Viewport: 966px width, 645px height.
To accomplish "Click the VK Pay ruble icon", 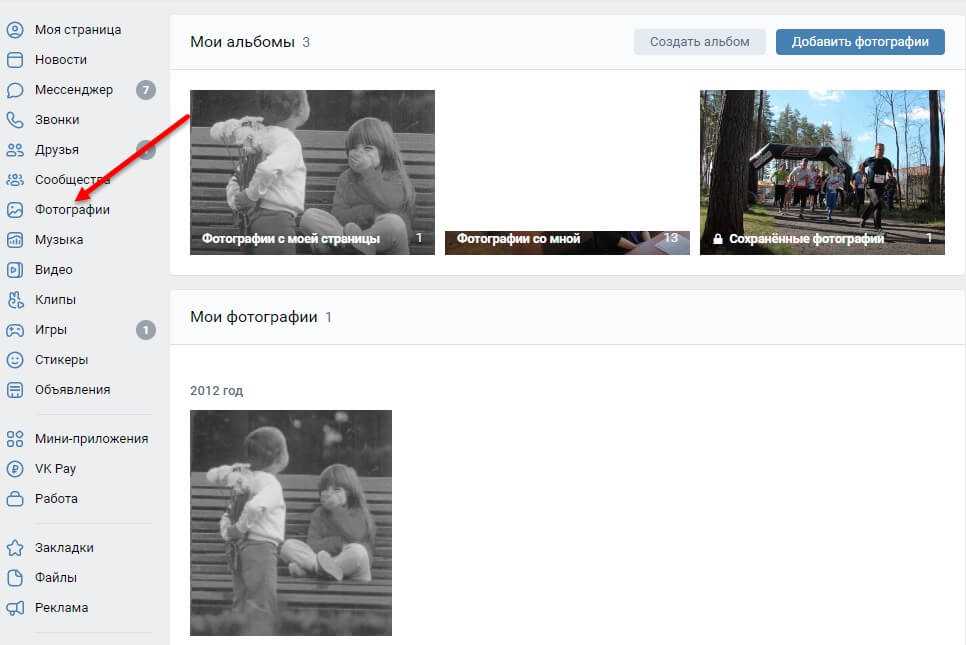I will tap(15, 469).
